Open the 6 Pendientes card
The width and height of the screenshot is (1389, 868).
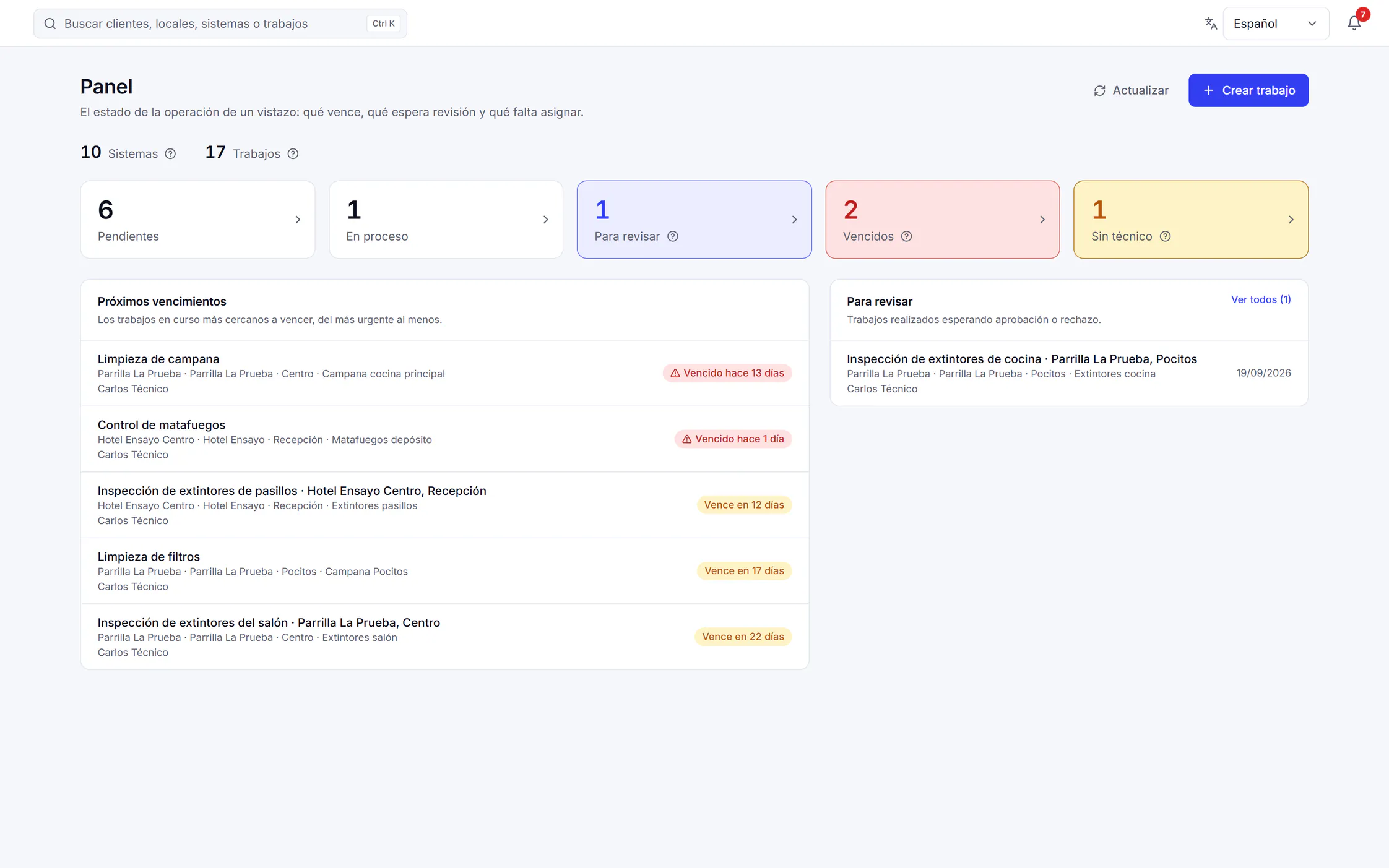(198, 220)
